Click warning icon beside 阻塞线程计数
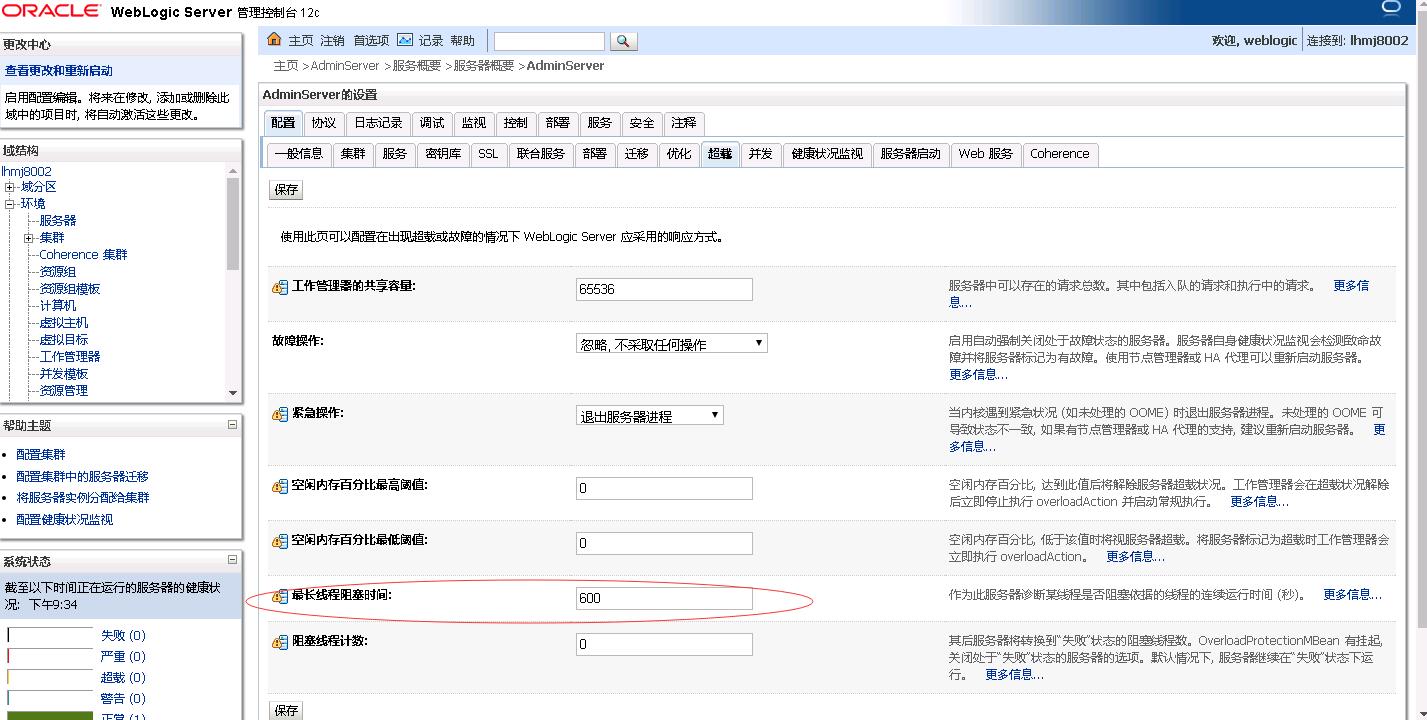The height and width of the screenshot is (720, 1427). coord(280,642)
